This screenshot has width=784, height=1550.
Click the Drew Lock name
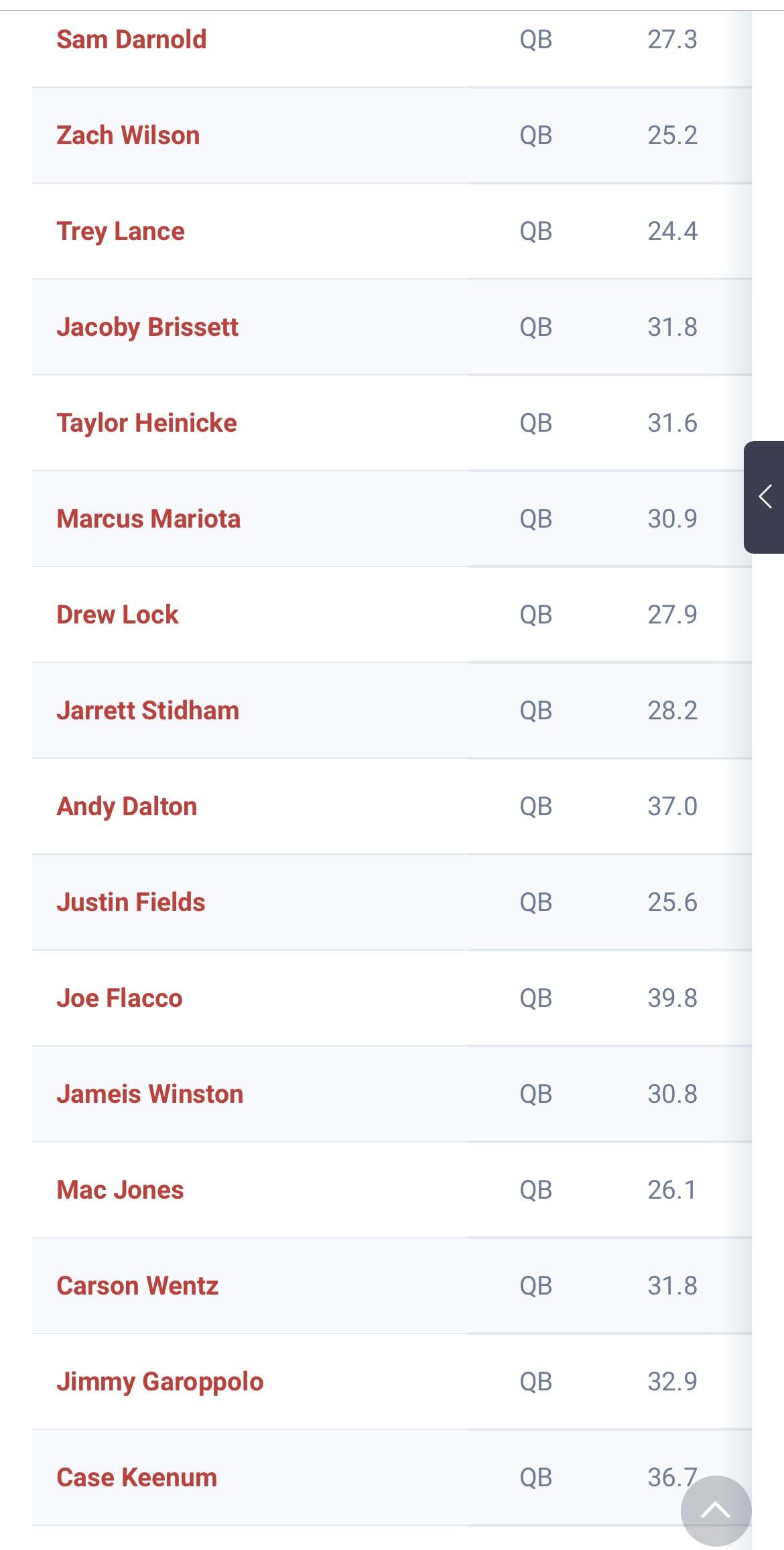117,615
